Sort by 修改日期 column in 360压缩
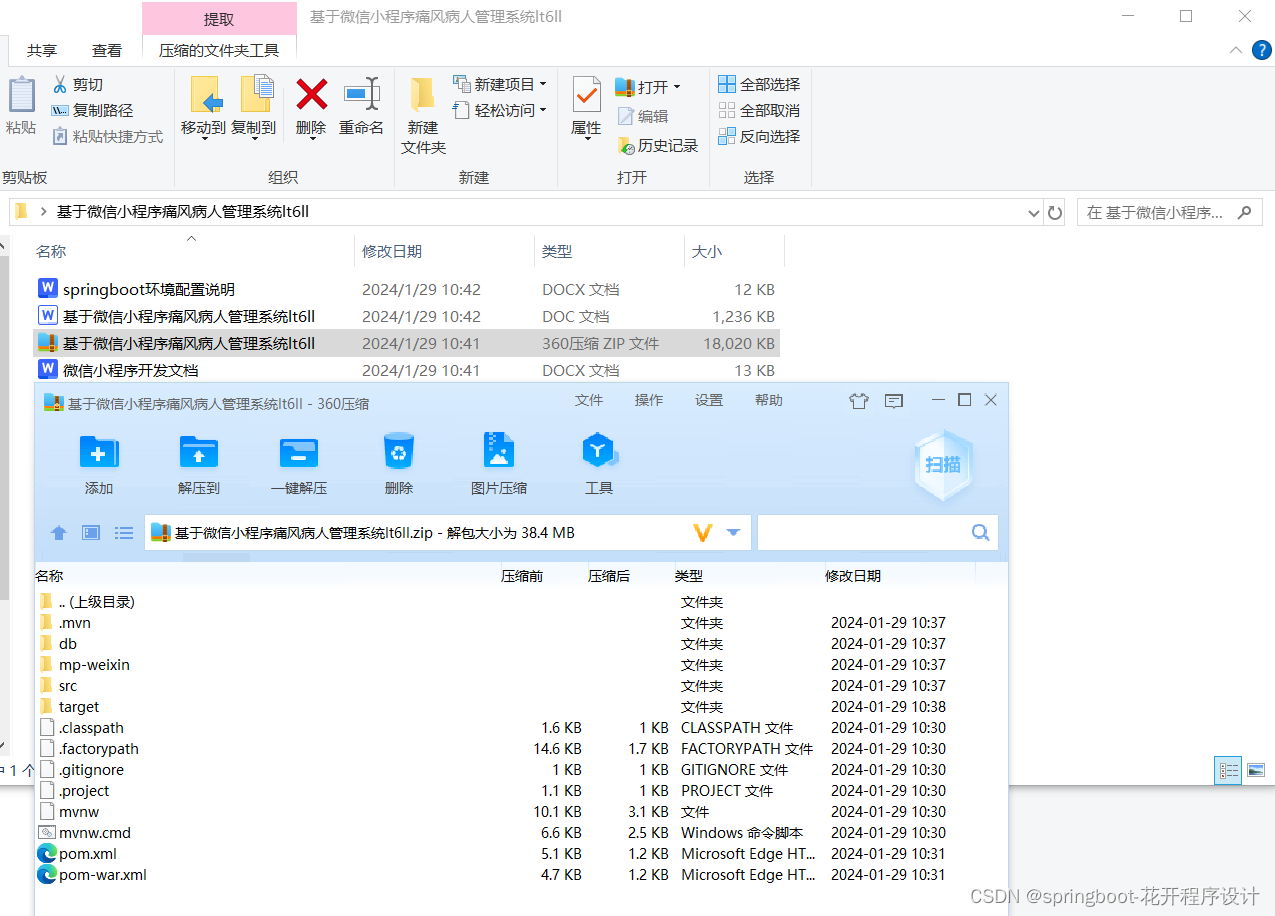 click(x=853, y=576)
